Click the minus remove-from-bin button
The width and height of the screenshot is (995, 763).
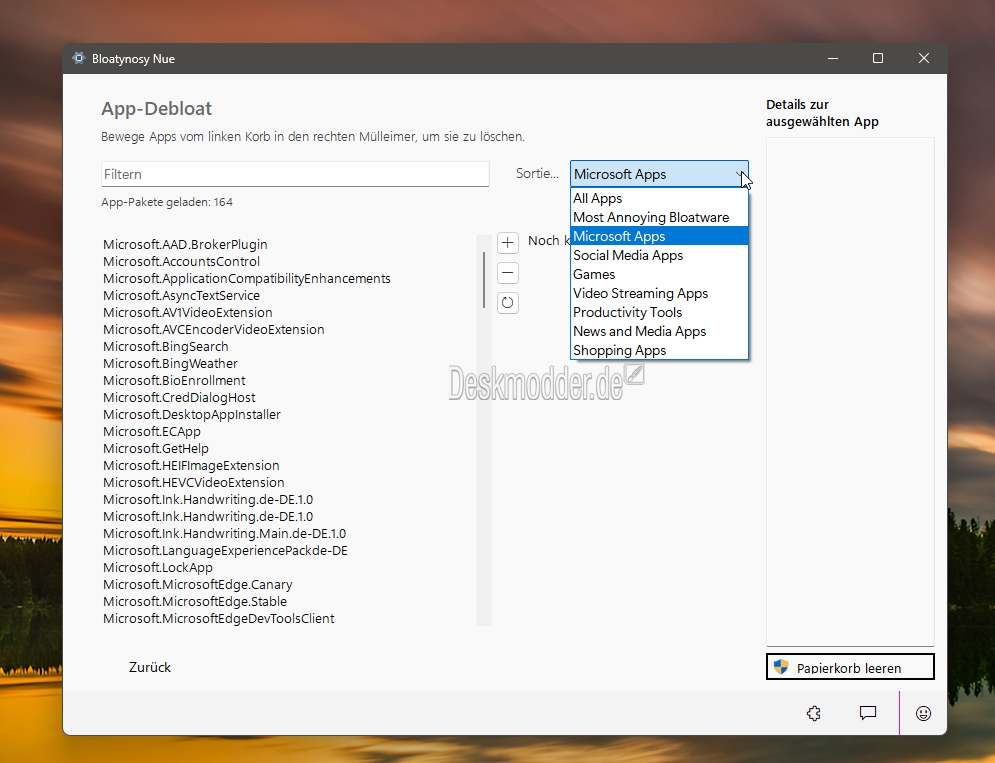[x=508, y=273]
